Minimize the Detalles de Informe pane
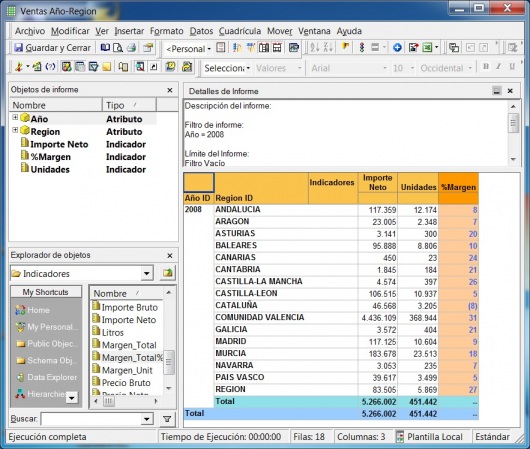 pos(497,91)
